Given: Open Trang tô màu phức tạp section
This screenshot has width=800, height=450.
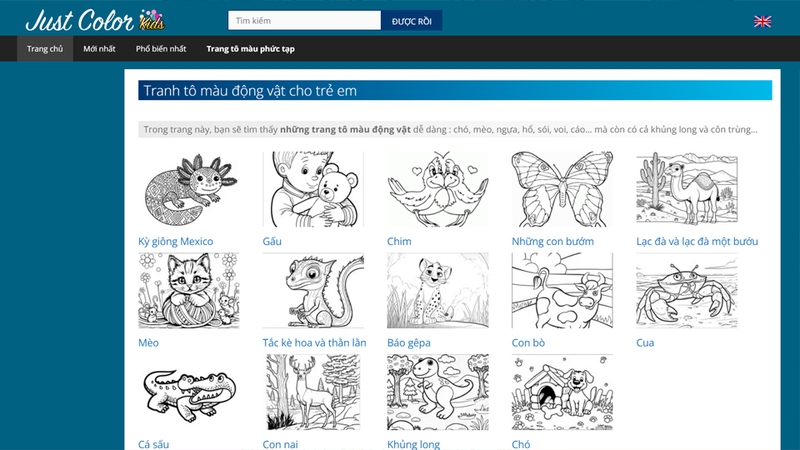Looking at the screenshot, I should pos(250,49).
